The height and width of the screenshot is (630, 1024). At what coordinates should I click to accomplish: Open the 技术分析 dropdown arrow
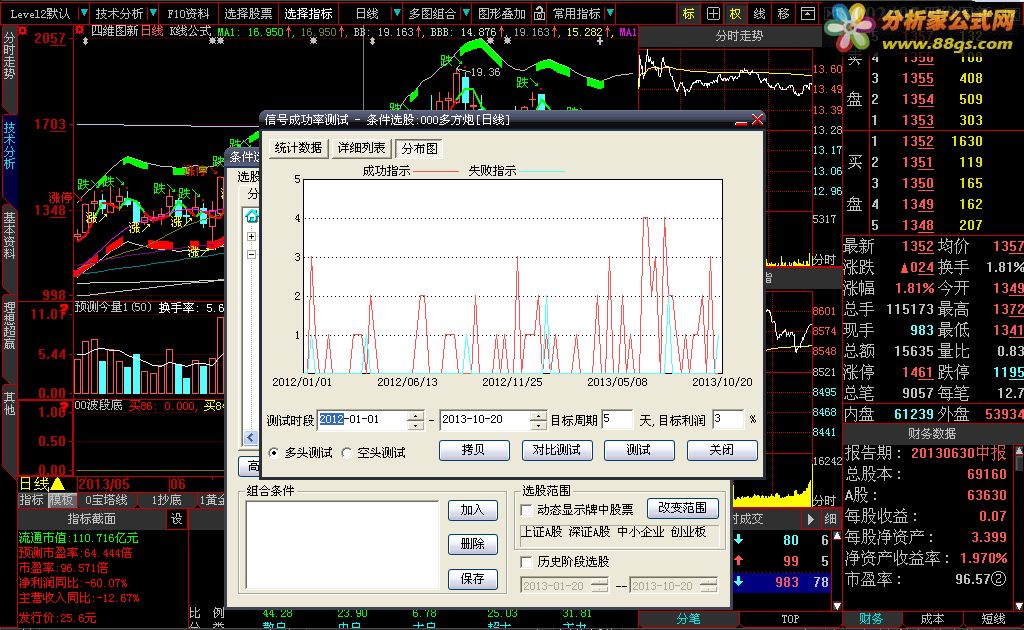[152, 13]
